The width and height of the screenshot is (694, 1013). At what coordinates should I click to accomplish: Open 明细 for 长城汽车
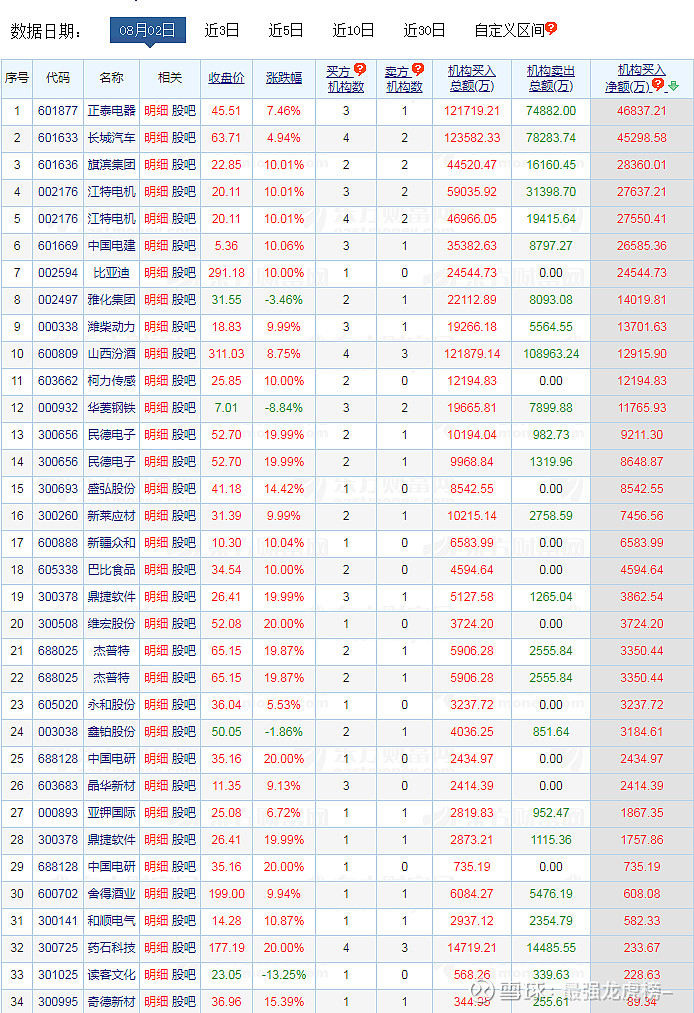pyautogui.click(x=156, y=138)
